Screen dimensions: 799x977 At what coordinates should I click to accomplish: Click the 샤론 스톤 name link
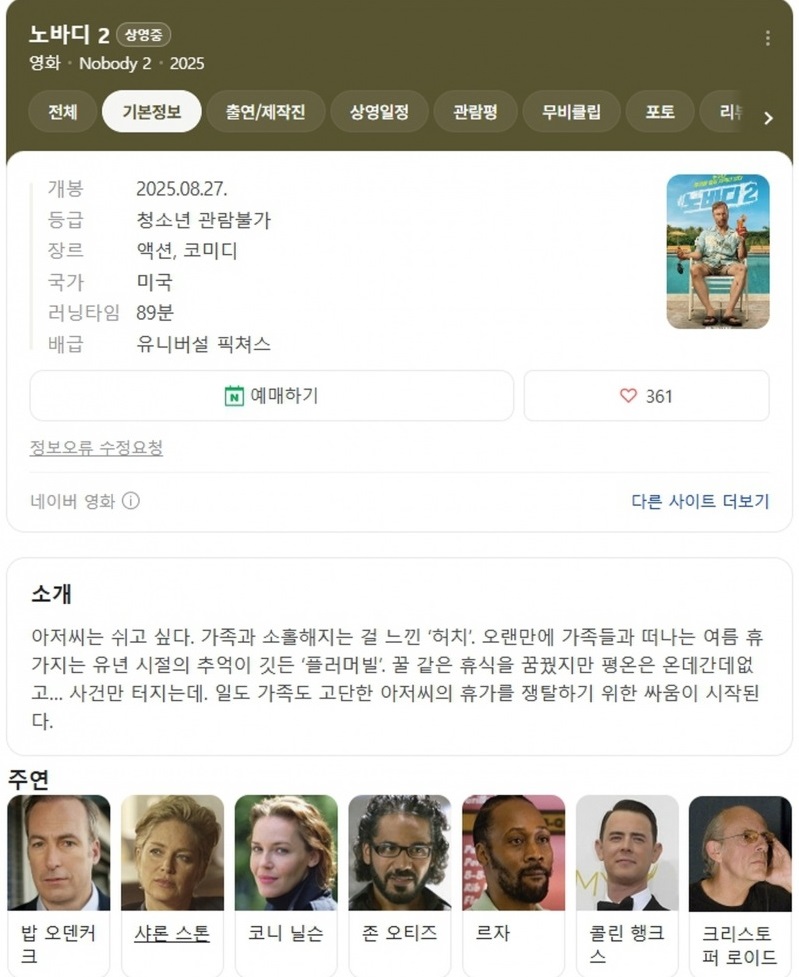click(x=172, y=933)
